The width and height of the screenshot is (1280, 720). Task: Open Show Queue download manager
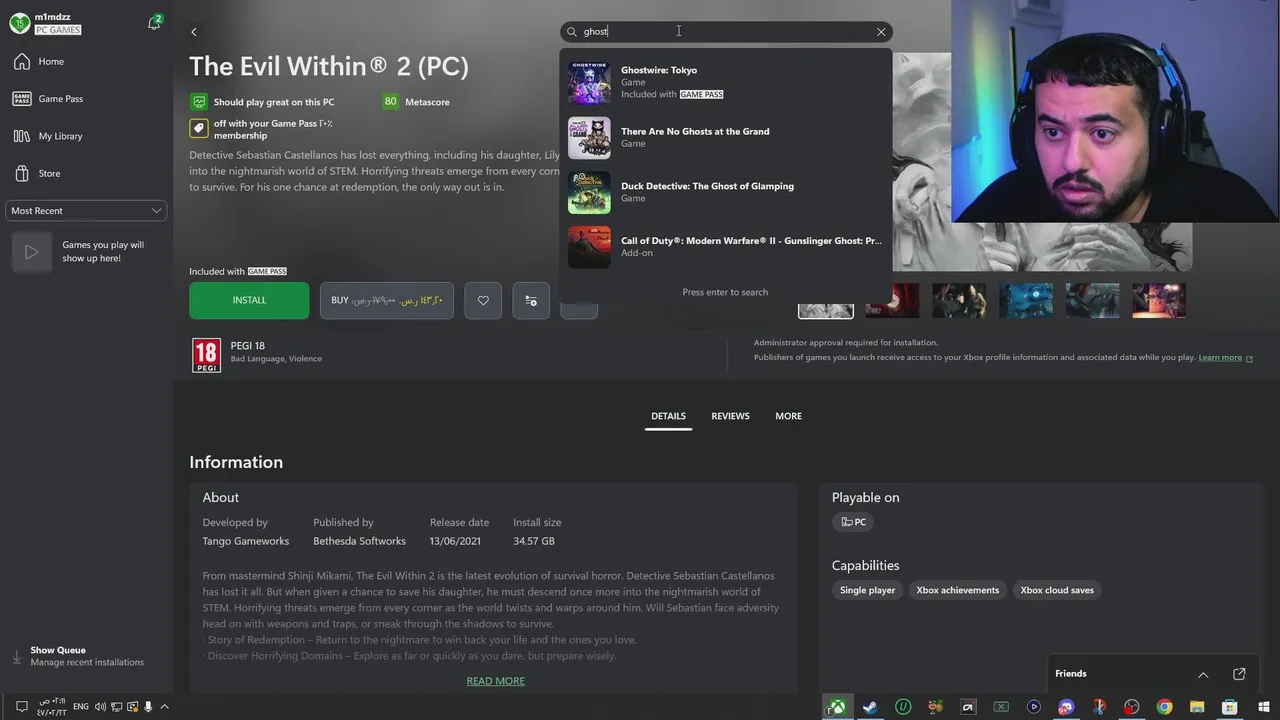(86, 656)
